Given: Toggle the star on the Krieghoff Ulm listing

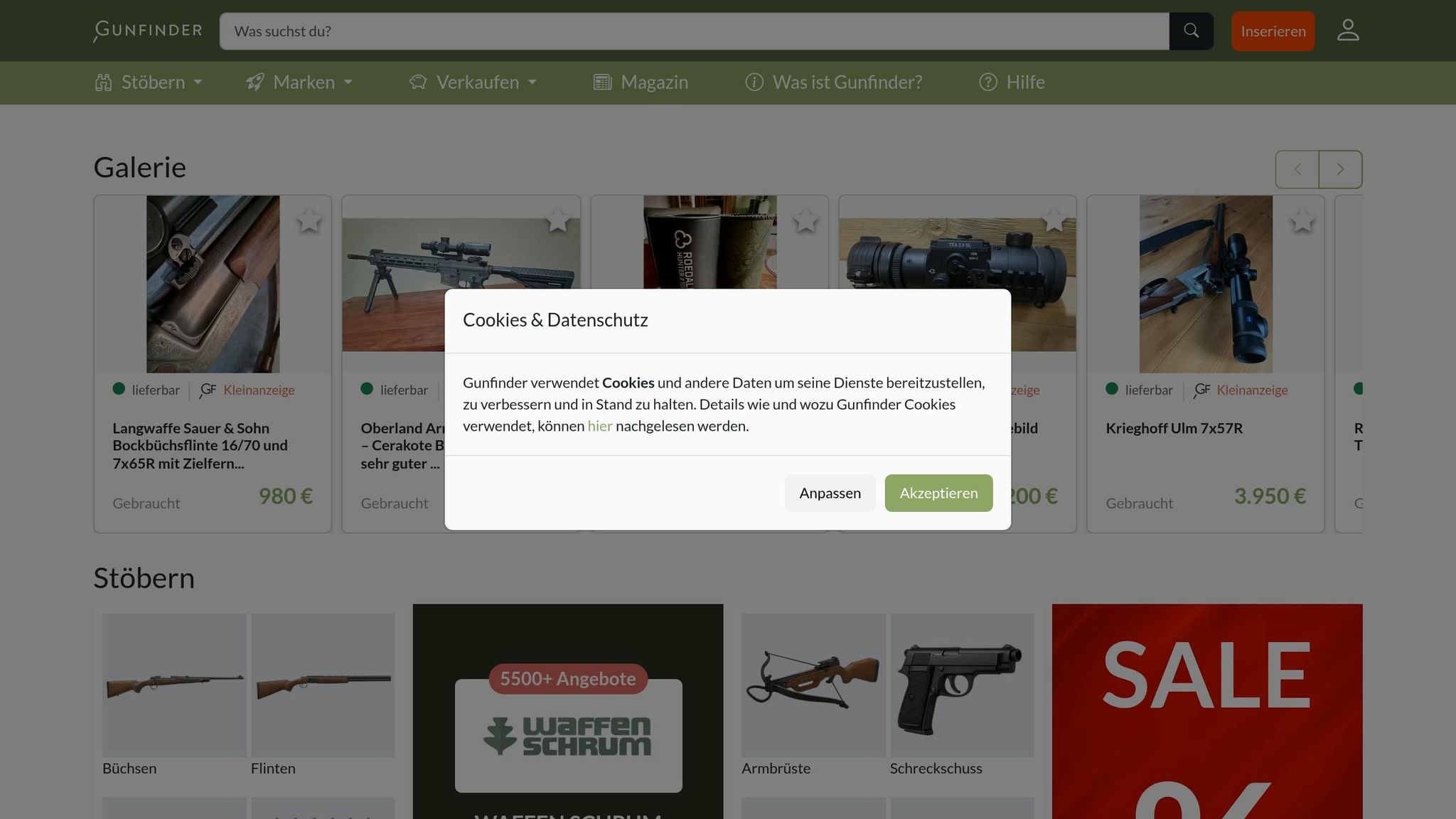Looking at the screenshot, I should (1302, 221).
